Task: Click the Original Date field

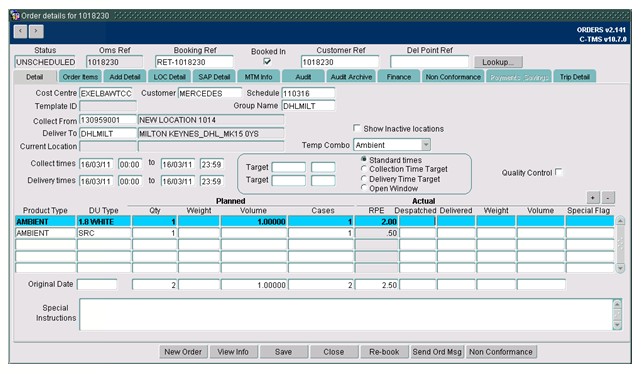Action: coord(97,284)
